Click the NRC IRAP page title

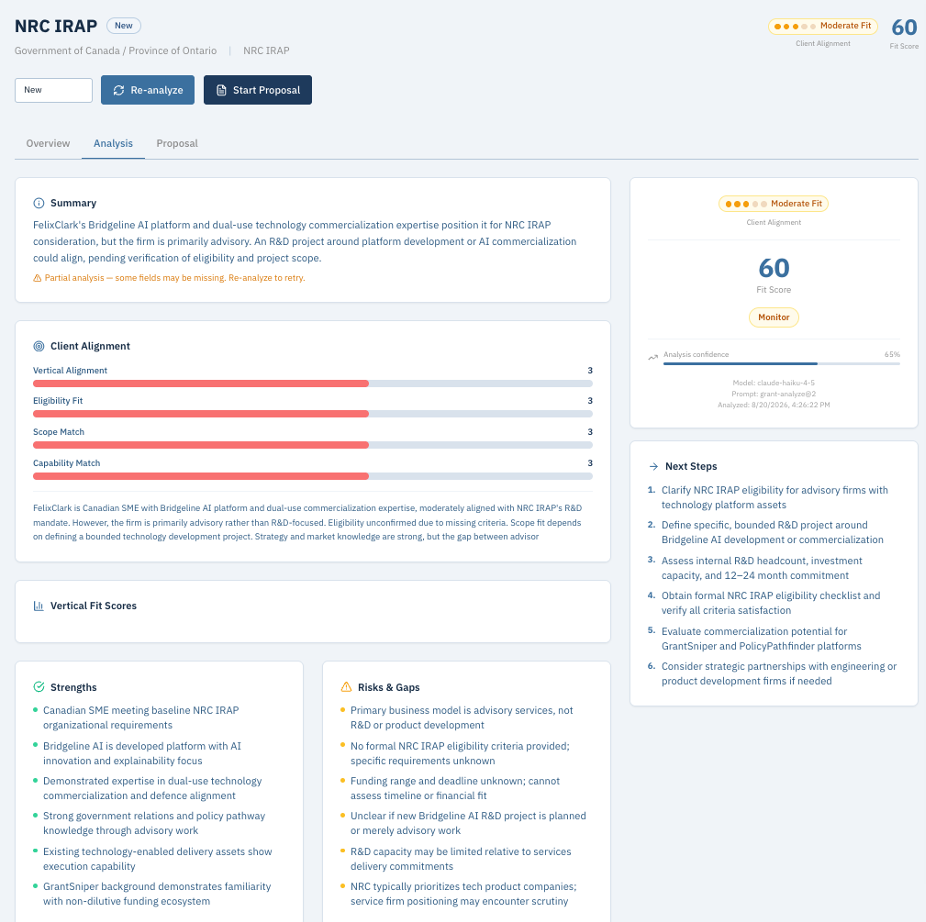56,26
